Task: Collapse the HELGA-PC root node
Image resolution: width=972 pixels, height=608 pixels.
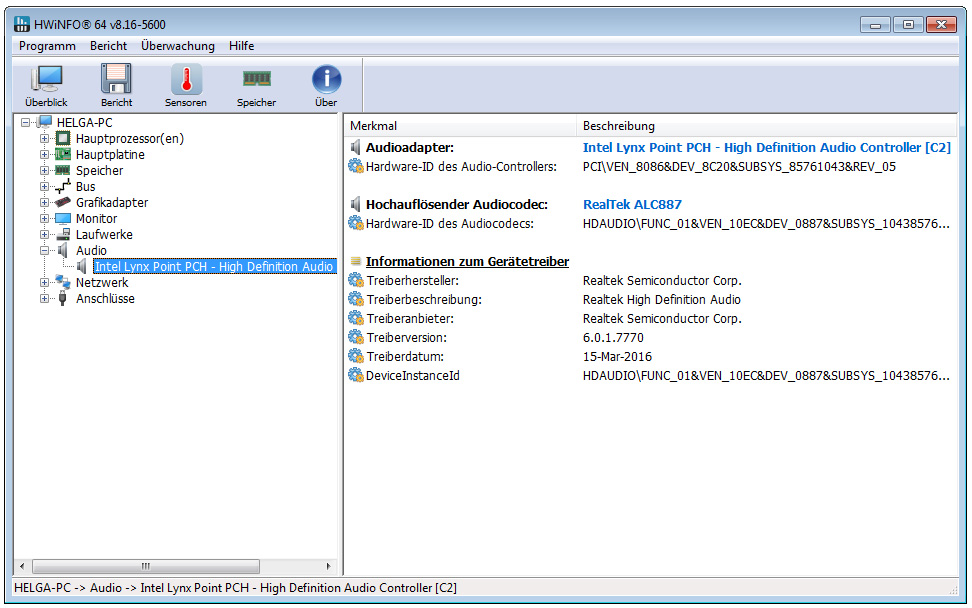Action: (x=25, y=123)
